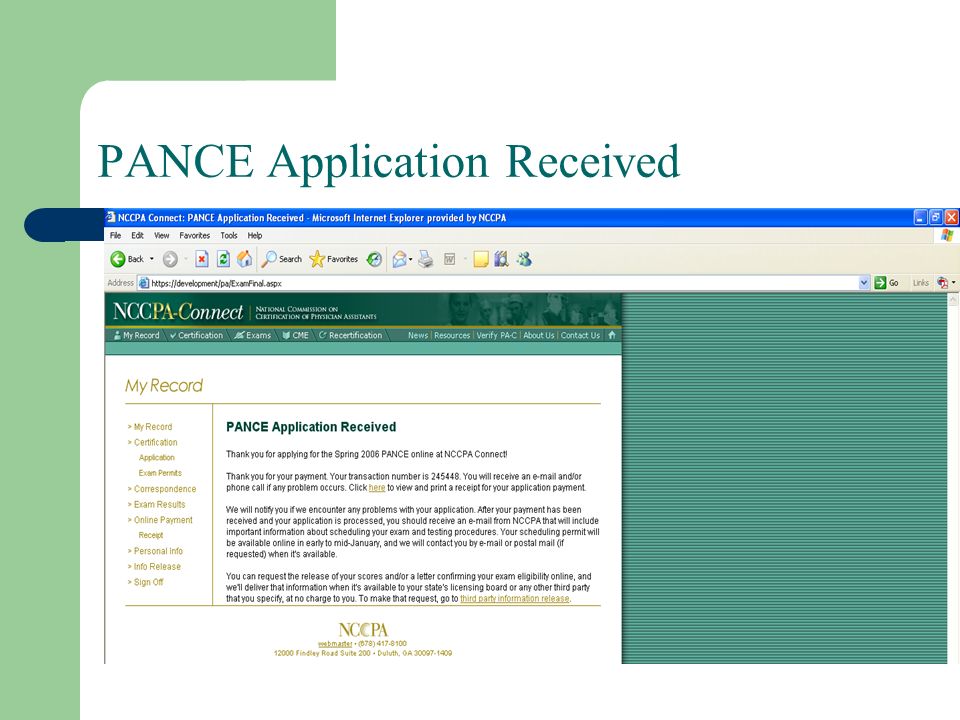This screenshot has width=960, height=720.
Task: Open Personal Info in the sidebar
Action: click(x=158, y=551)
